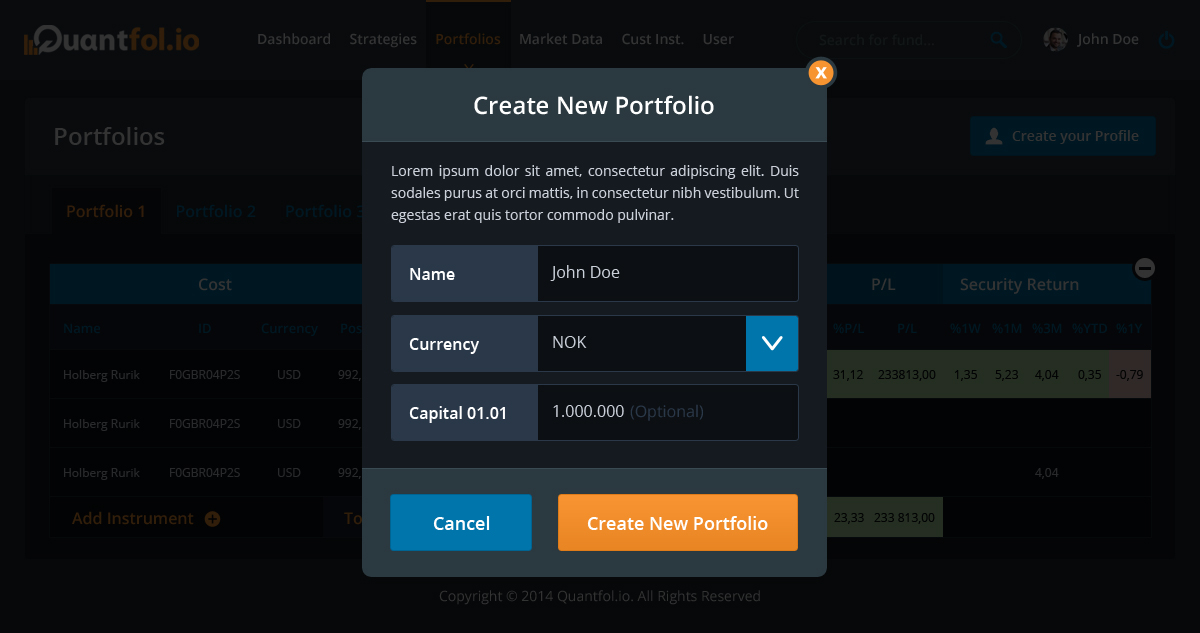Click the Capital 01.01 input field

tap(667, 412)
